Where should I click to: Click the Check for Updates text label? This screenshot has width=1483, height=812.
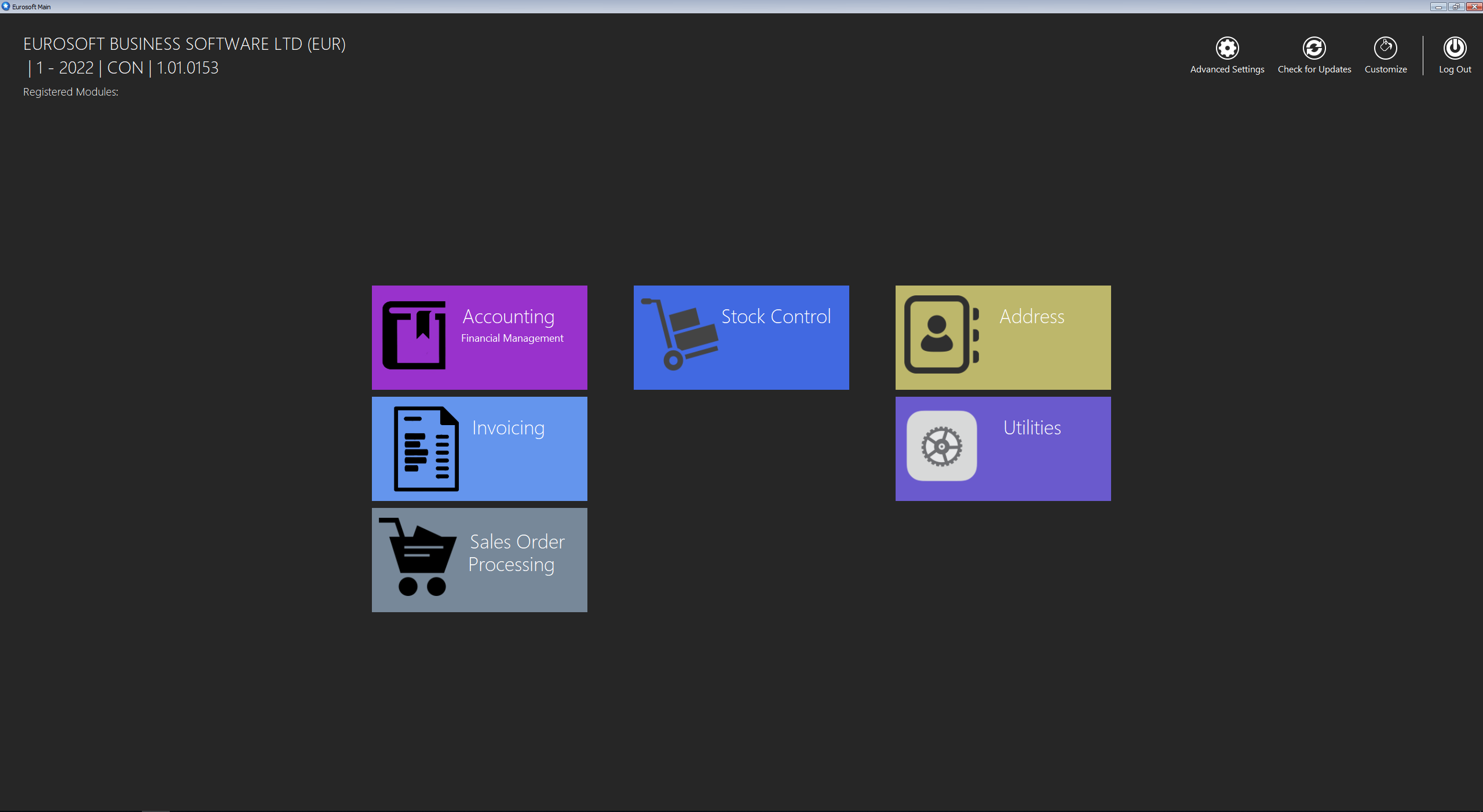click(1314, 70)
